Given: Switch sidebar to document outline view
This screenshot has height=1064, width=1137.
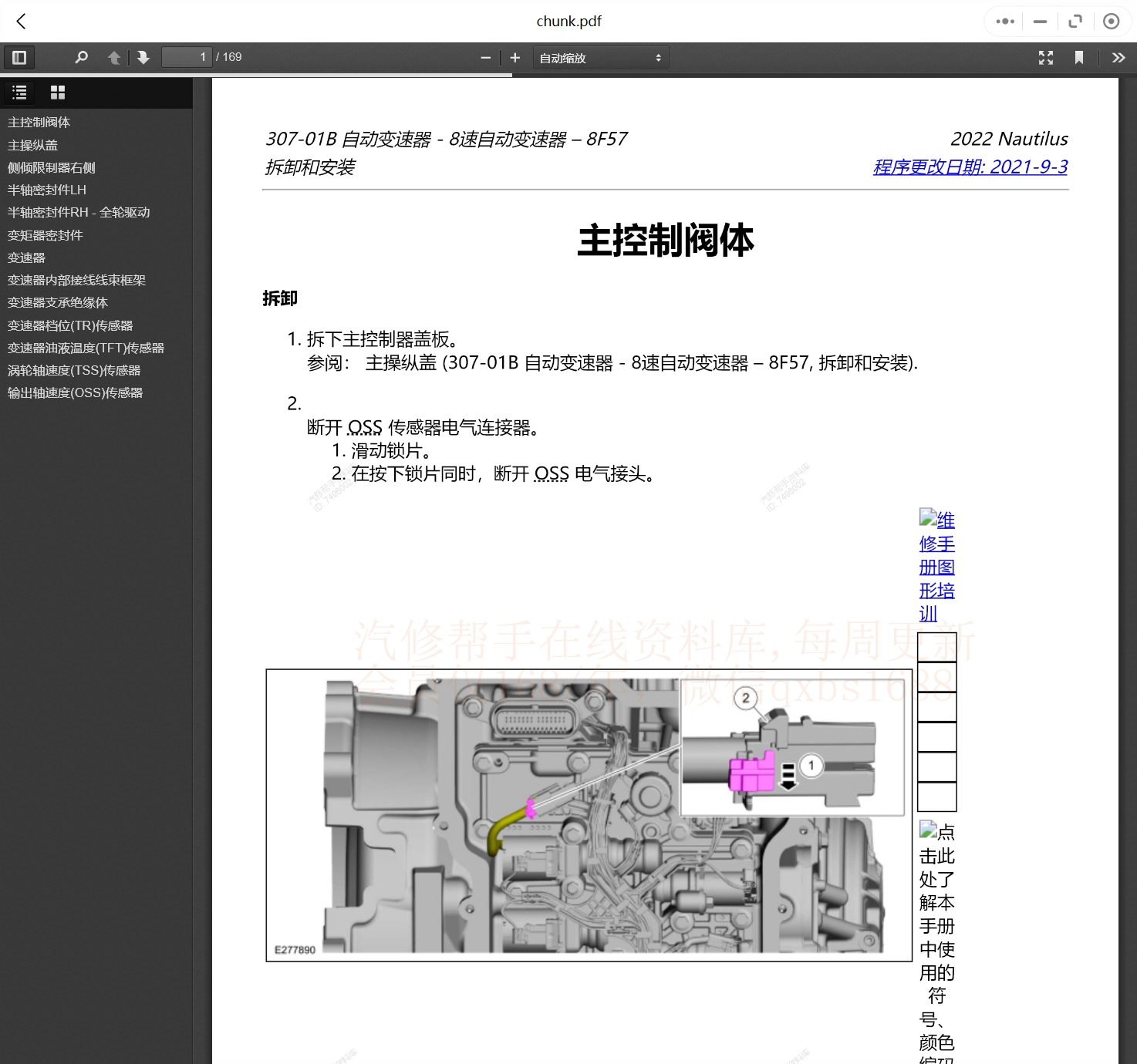Looking at the screenshot, I should (x=19, y=93).
